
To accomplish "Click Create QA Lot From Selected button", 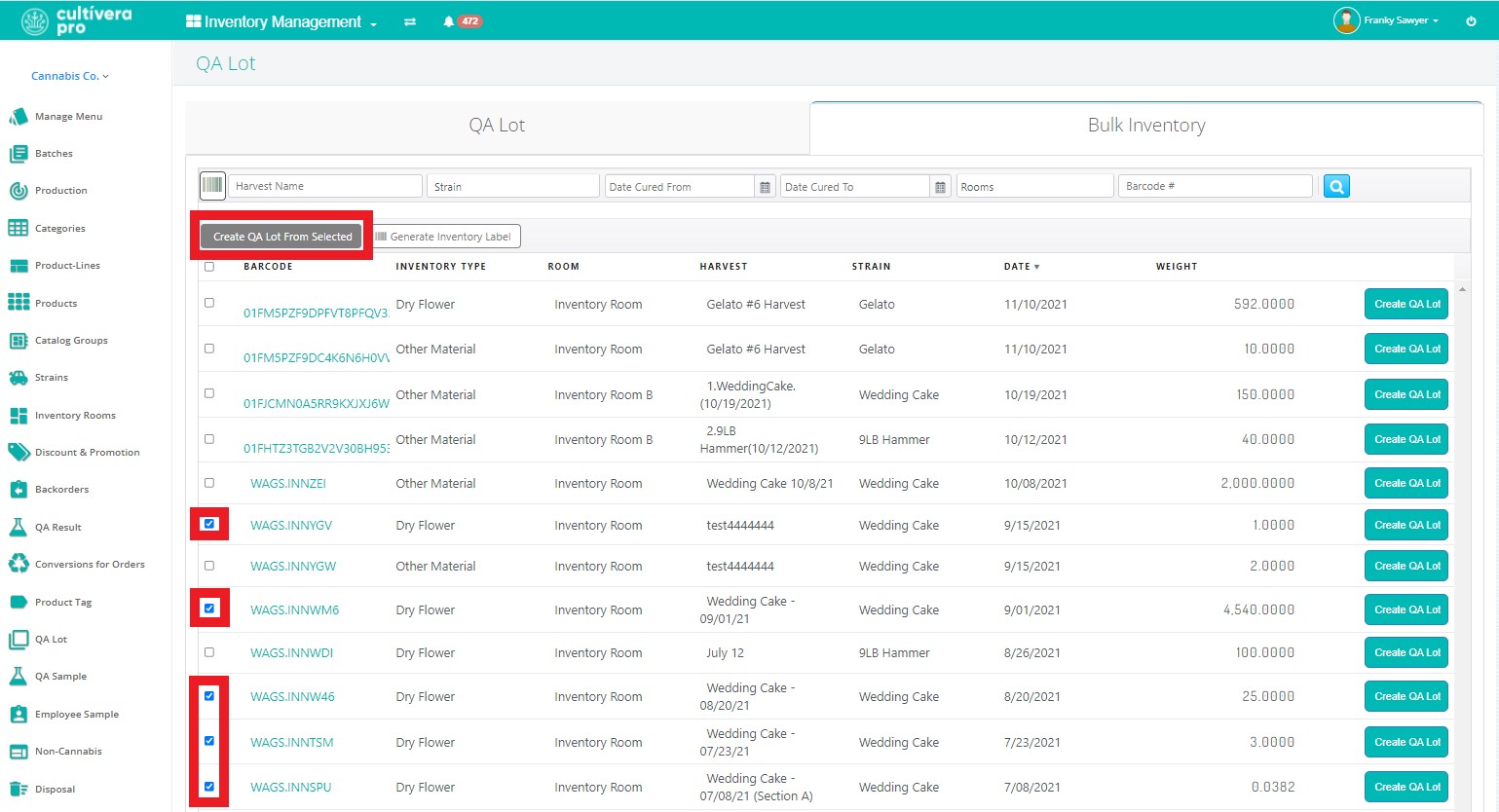I will [x=282, y=237].
